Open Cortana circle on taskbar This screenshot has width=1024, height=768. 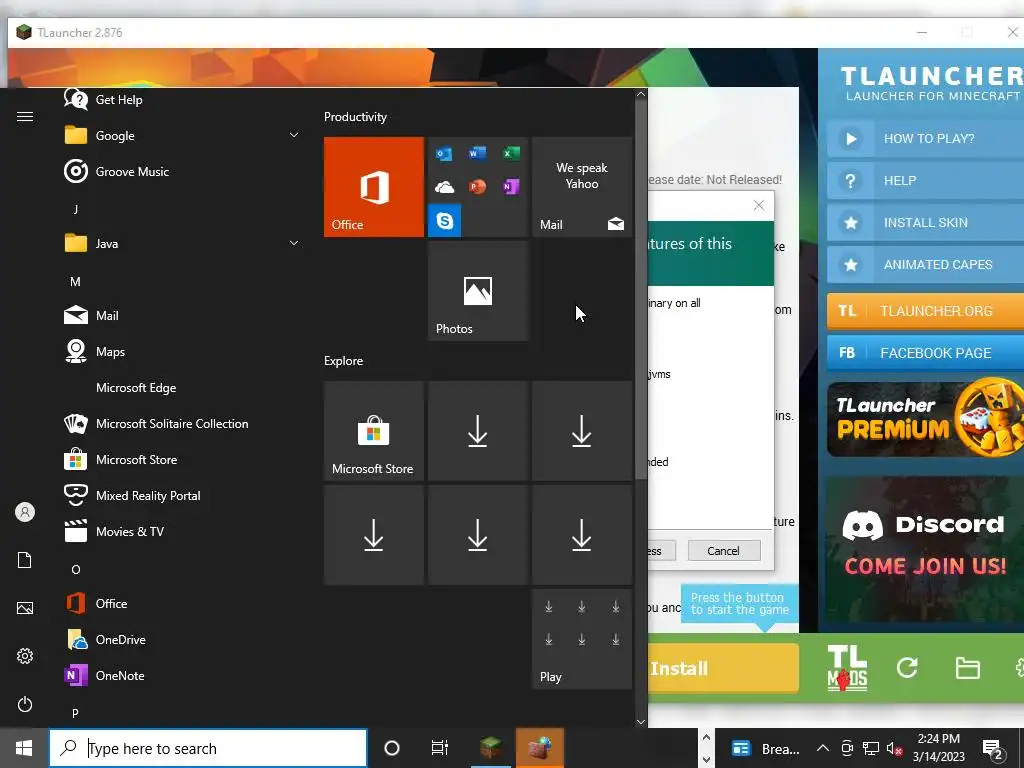(391, 748)
